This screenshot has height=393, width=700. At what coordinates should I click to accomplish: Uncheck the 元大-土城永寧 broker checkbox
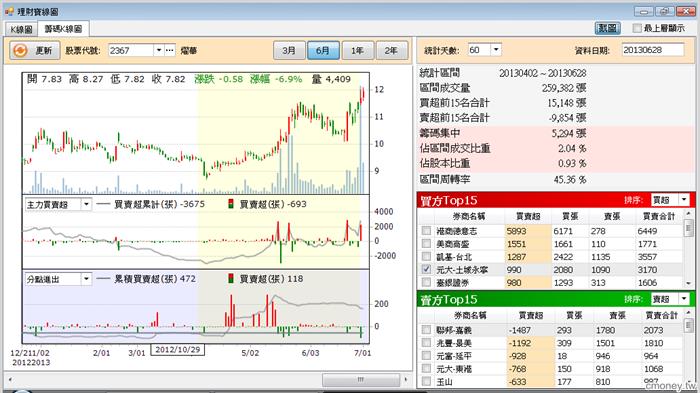click(x=426, y=269)
